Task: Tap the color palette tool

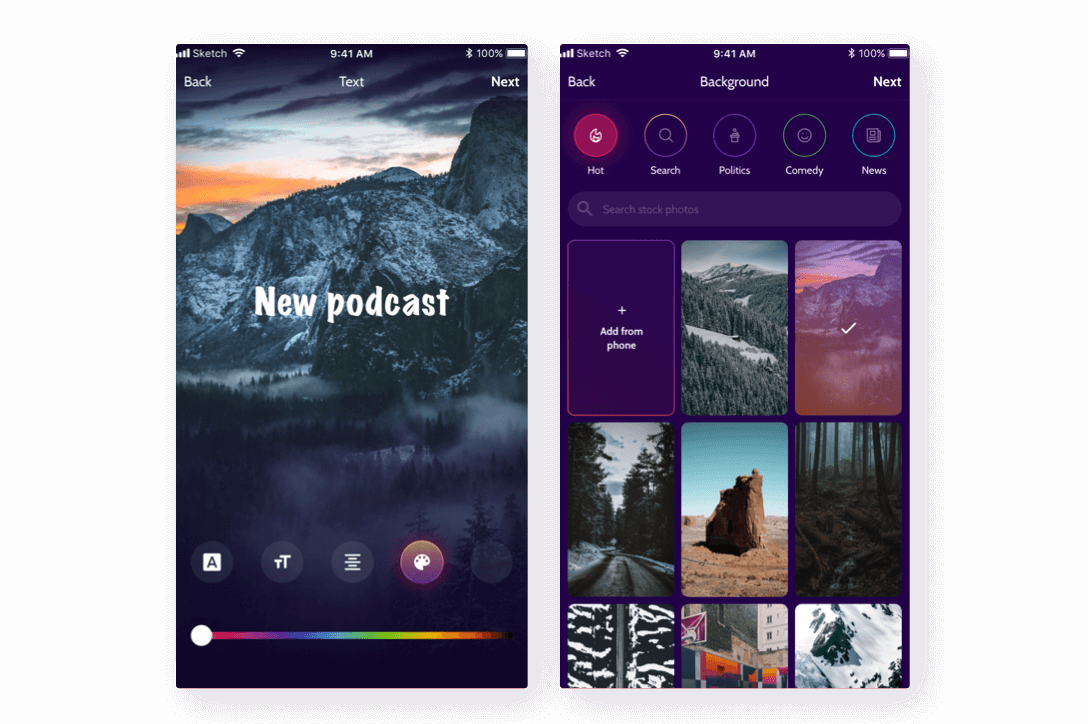Action: point(422,562)
